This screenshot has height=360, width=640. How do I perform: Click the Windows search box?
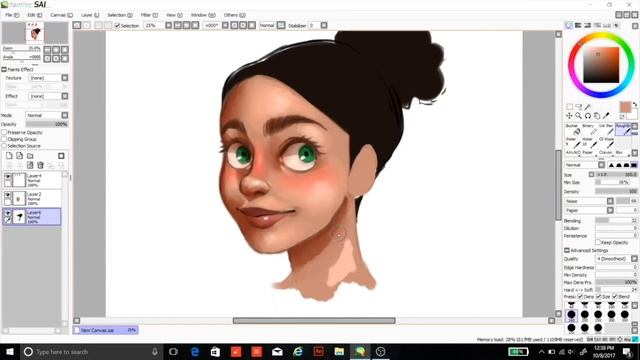pyautogui.click(x=91, y=351)
